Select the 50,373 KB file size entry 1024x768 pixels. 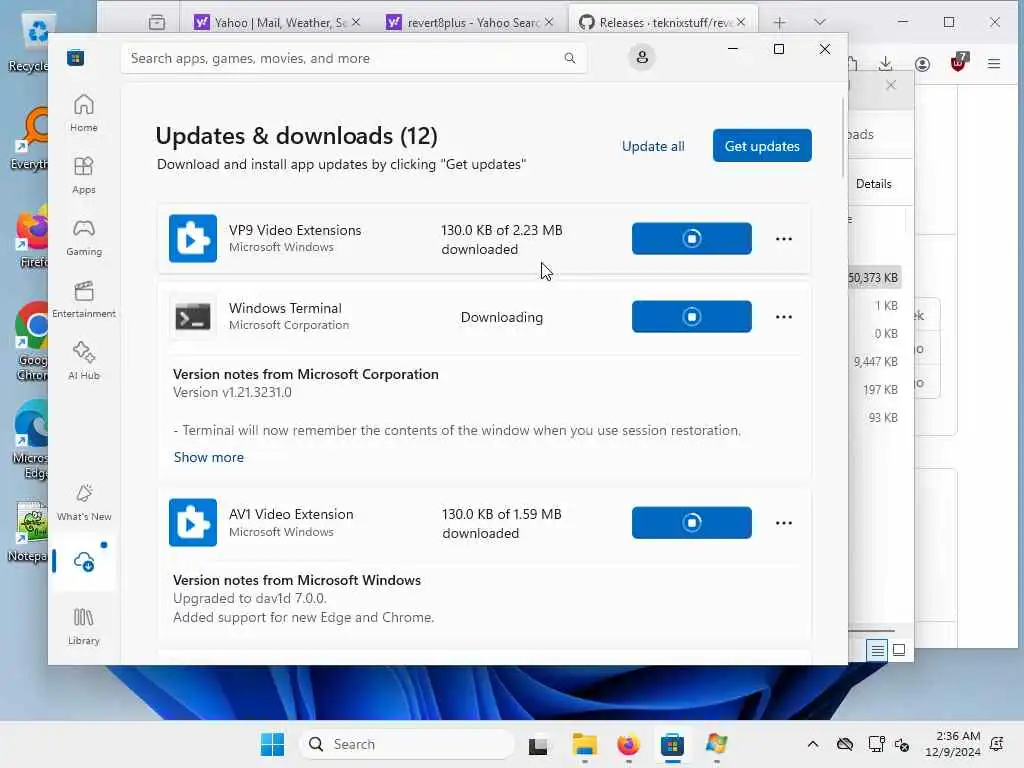pyautogui.click(x=872, y=278)
